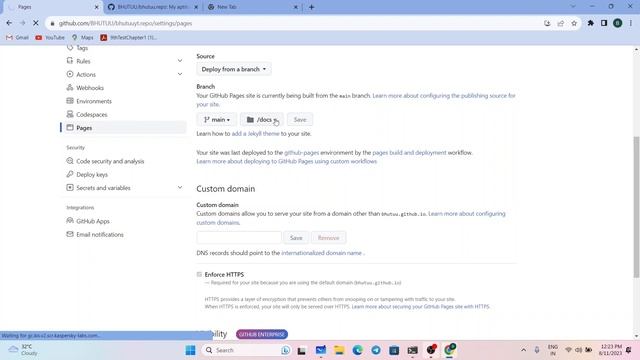Open the Chrome profile avatar
Screen dimensions: 640x360
coord(617,23)
